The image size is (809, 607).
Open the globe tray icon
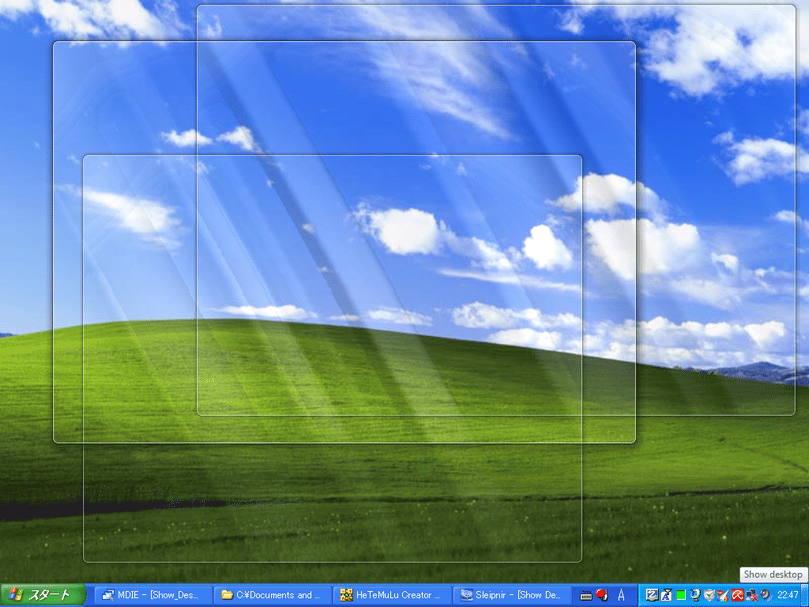pyautogui.click(x=695, y=595)
